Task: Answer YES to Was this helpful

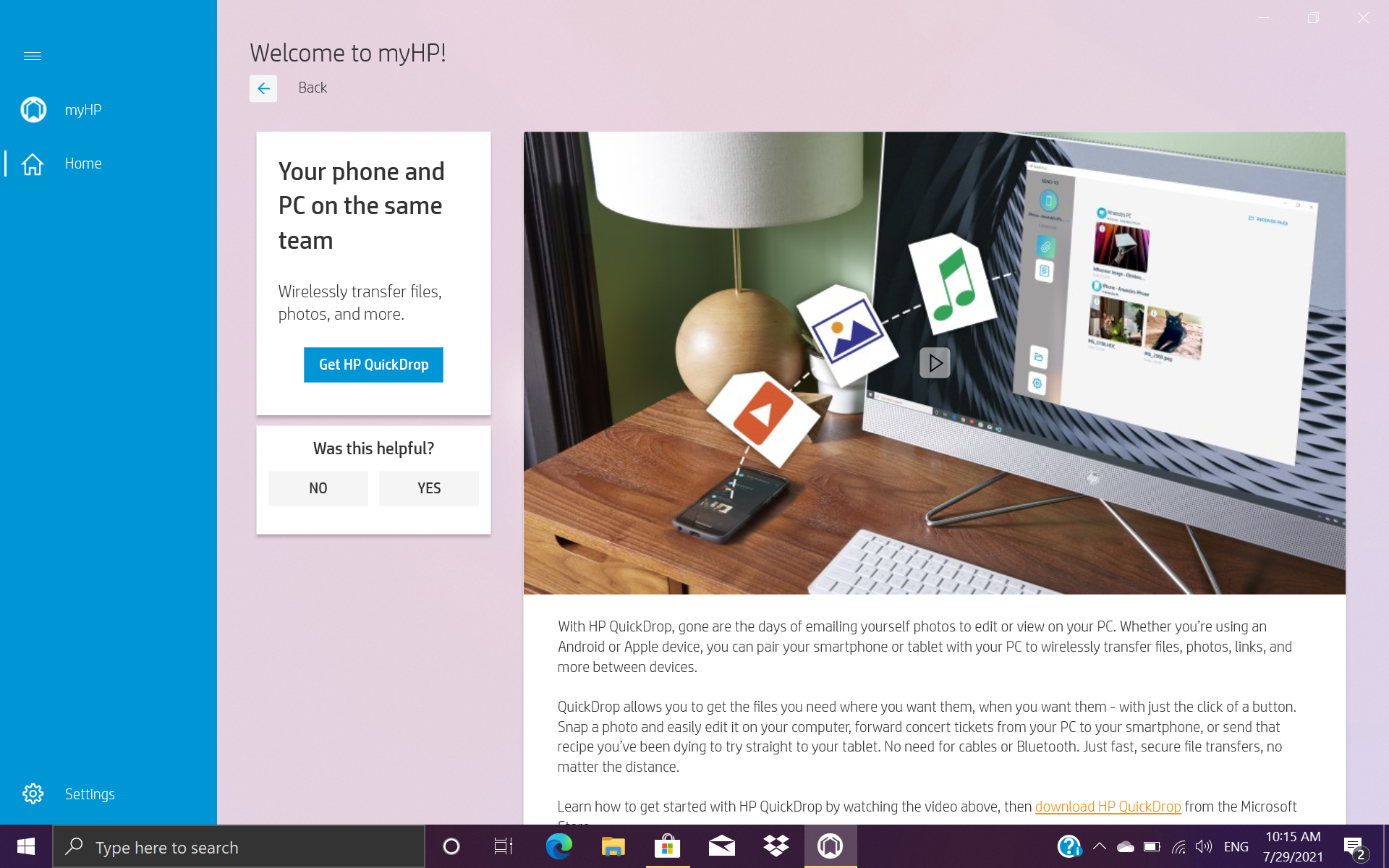Action: [429, 488]
